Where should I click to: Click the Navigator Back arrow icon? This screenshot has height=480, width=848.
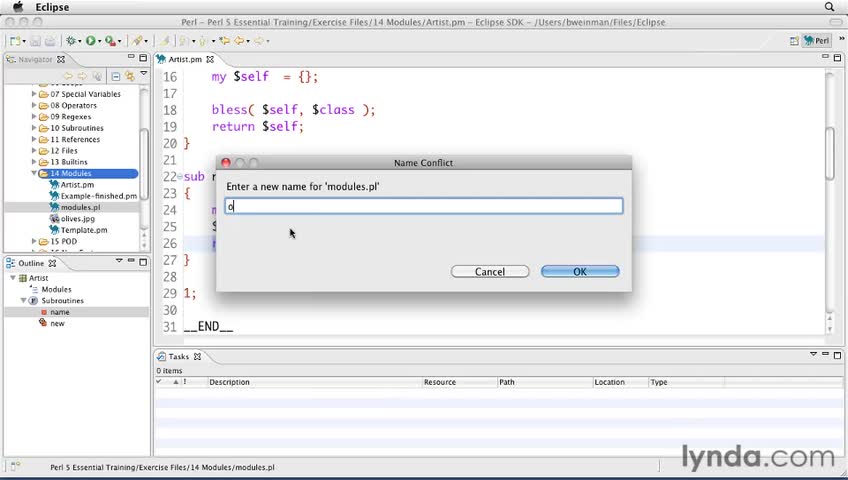pos(68,76)
